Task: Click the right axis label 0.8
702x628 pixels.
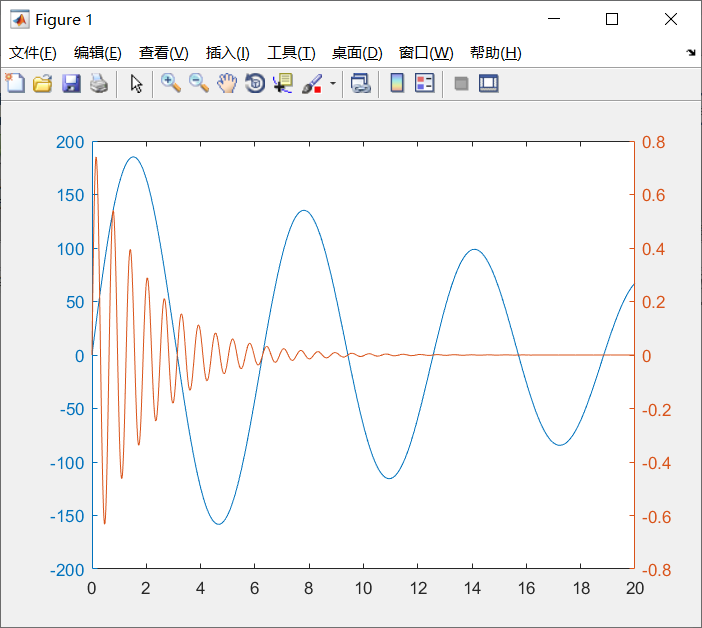Action: [654, 142]
